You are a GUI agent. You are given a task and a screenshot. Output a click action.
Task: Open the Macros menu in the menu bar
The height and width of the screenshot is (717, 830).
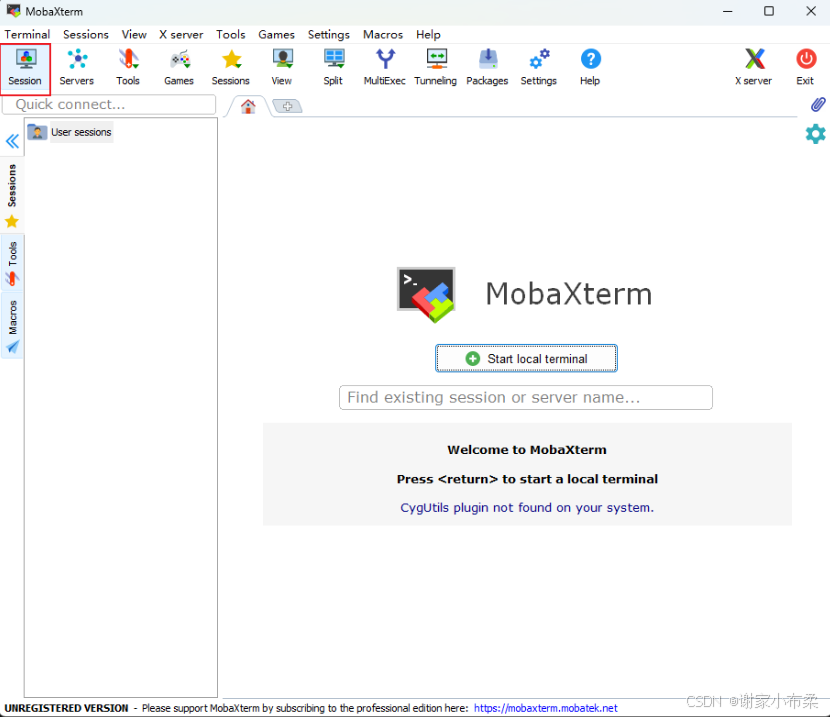(383, 34)
